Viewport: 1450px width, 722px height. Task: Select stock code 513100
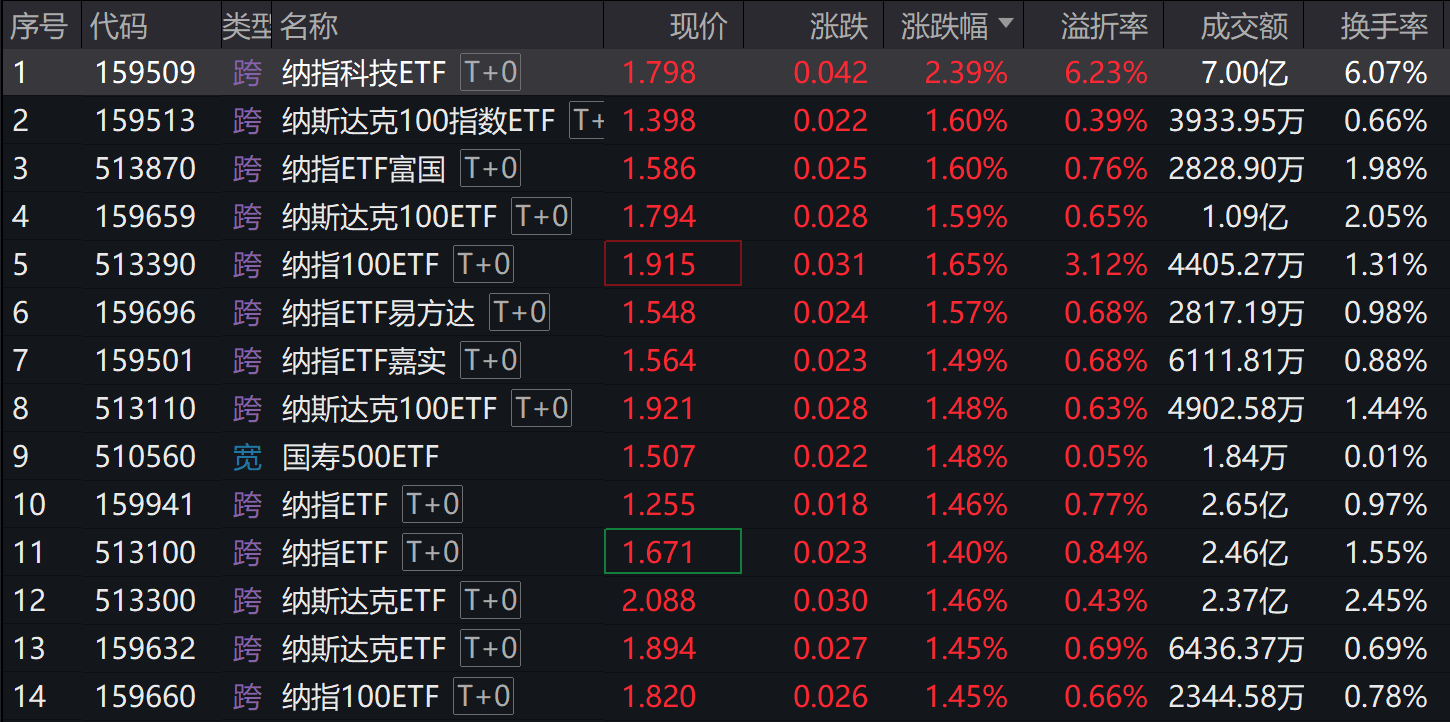145,553
